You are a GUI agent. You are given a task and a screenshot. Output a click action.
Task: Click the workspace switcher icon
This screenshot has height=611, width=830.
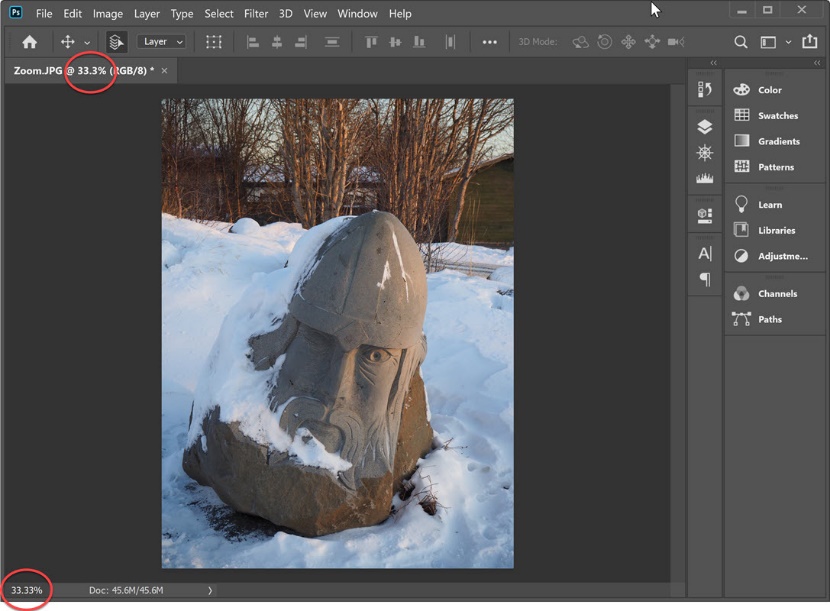[x=768, y=42]
